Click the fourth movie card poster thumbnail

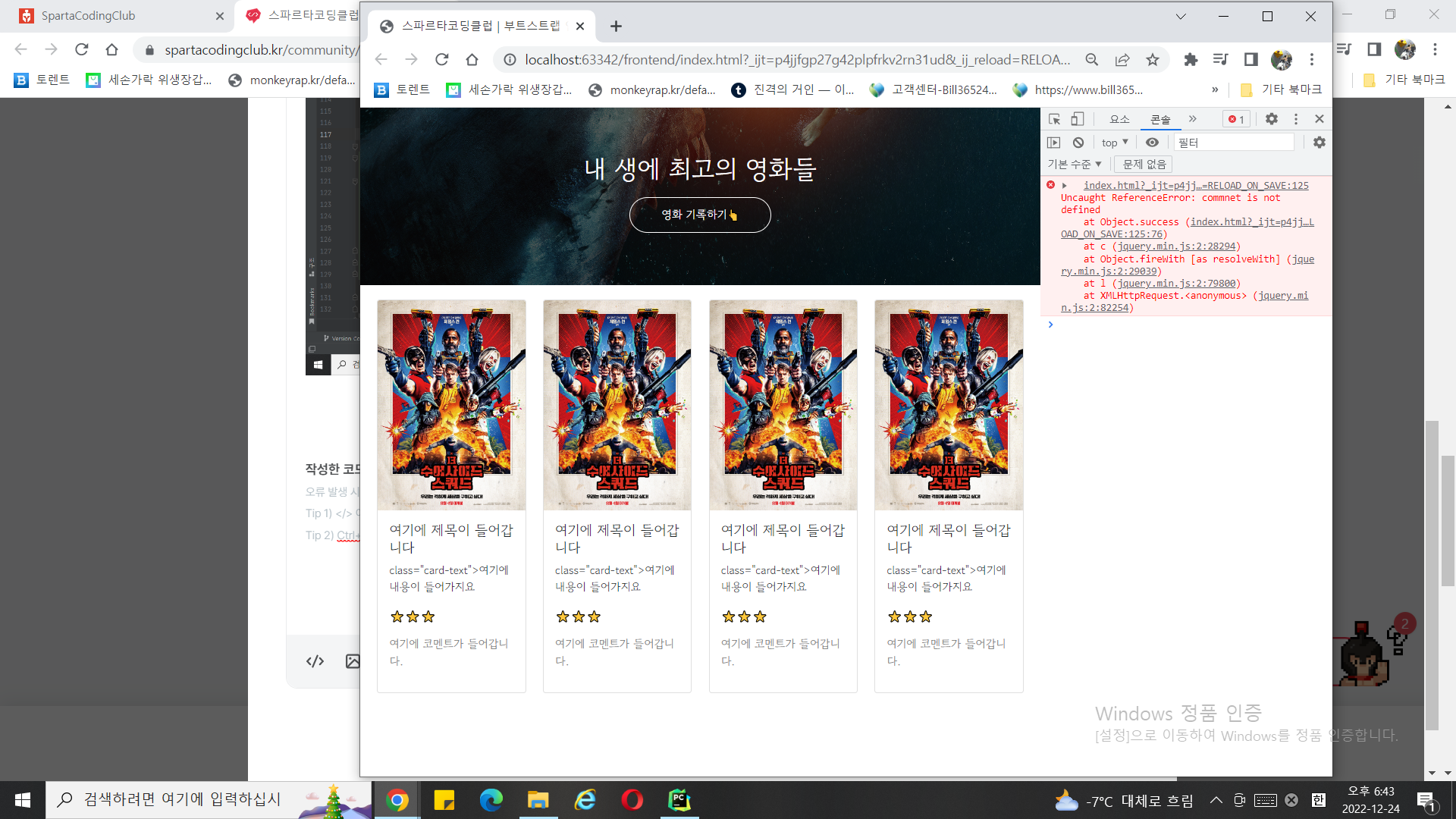[x=949, y=405]
